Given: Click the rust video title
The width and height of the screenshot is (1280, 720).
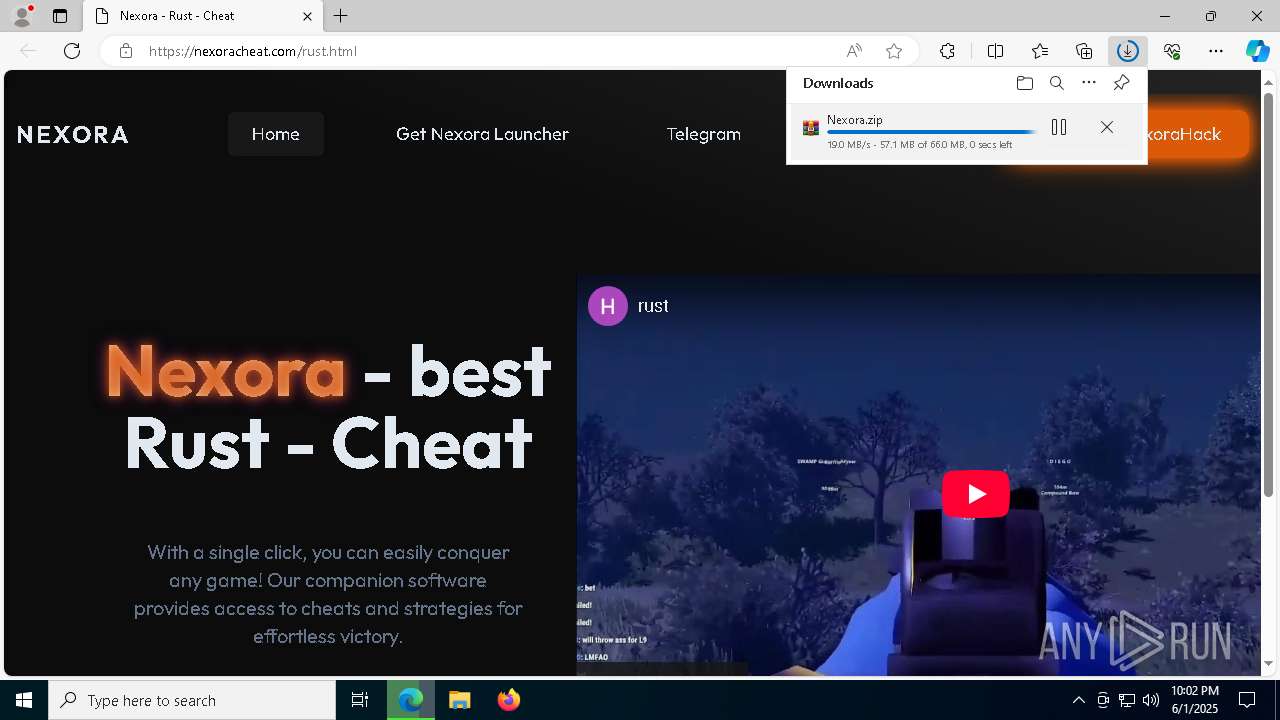Looking at the screenshot, I should click(653, 306).
